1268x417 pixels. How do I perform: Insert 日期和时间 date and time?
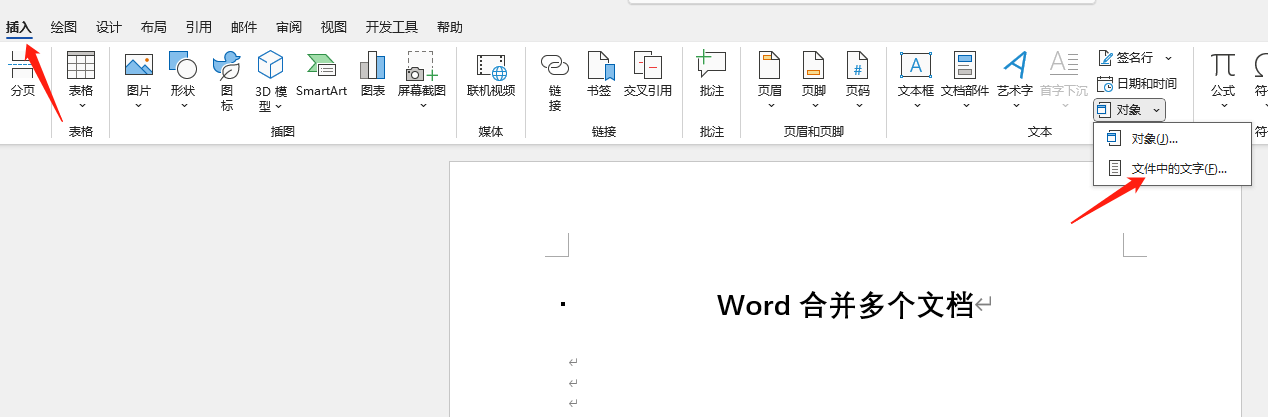1136,84
